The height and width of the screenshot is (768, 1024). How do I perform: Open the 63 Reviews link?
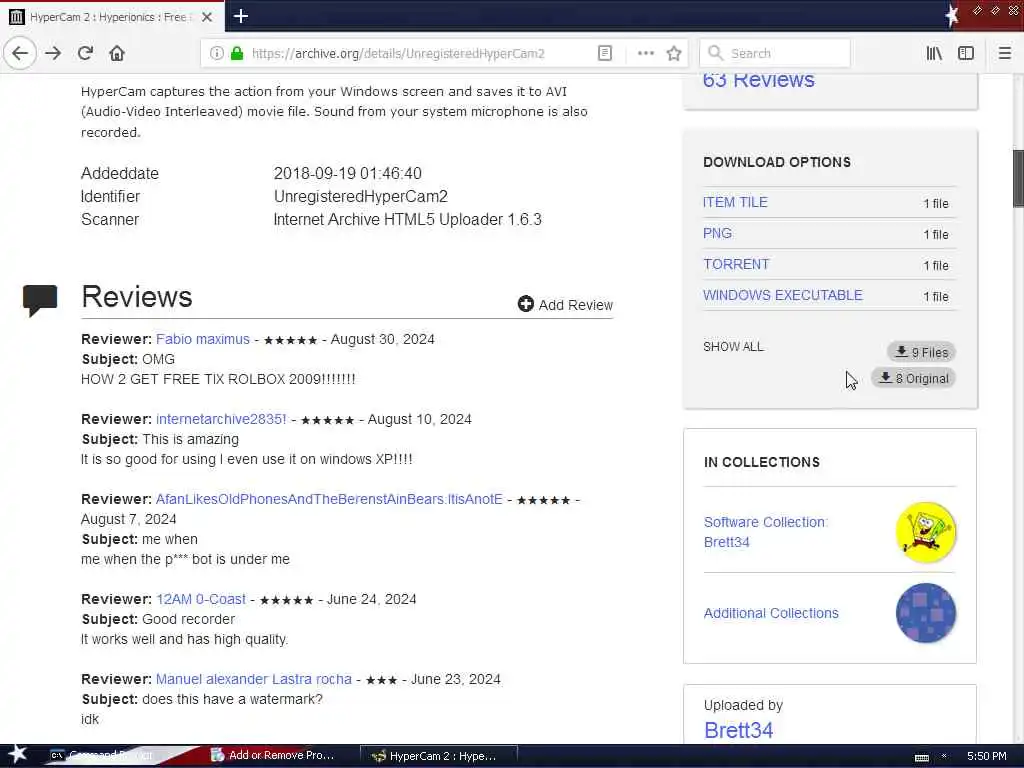pos(758,81)
